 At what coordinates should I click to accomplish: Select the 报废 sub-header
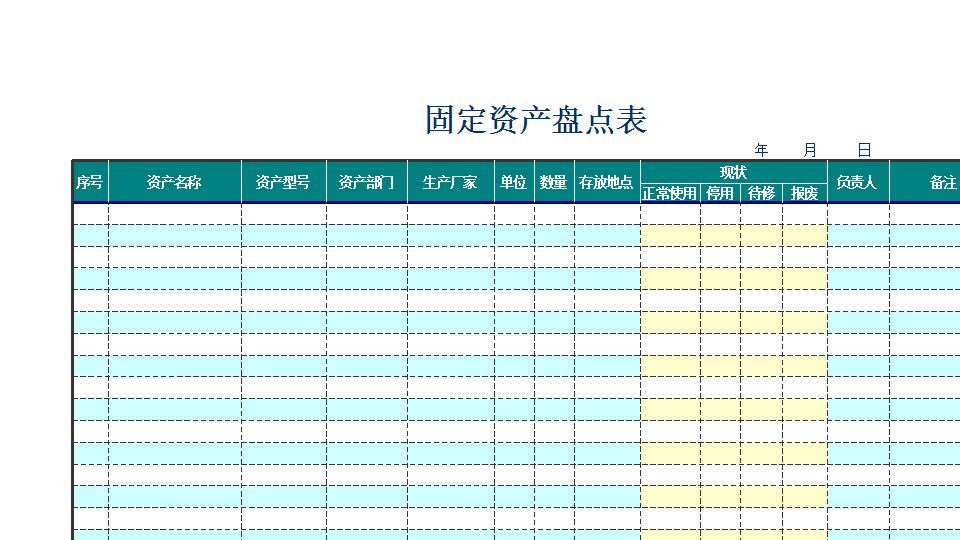click(x=804, y=193)
